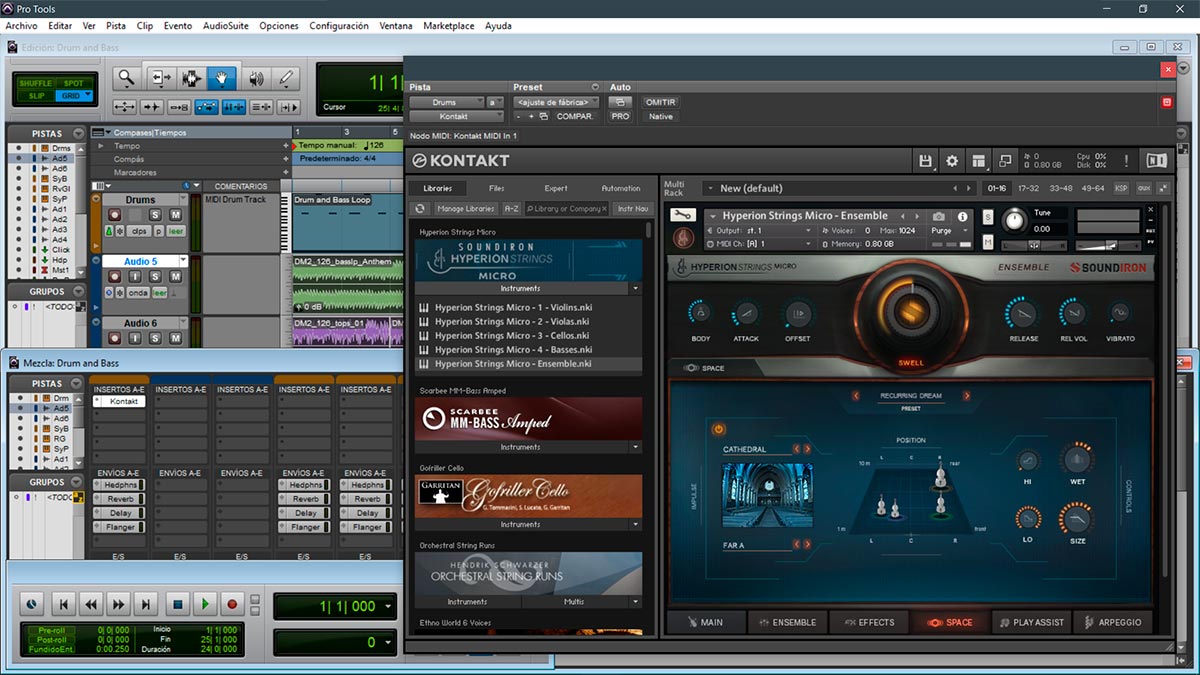The height and width of the screenshot is (675, 1200).
Task: Switch to Kontakt Files tab
Action: [x=497, y=188]
